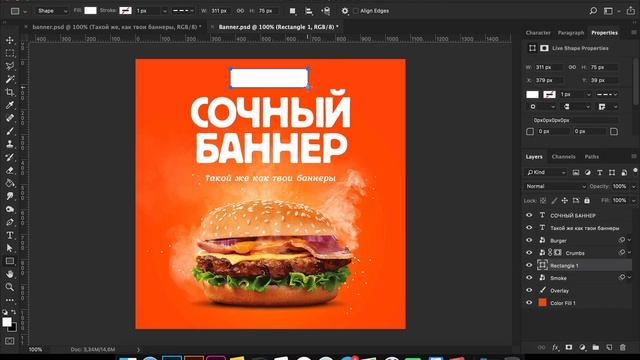
Task: Select the Zoom tool
Action: [10, 287]
